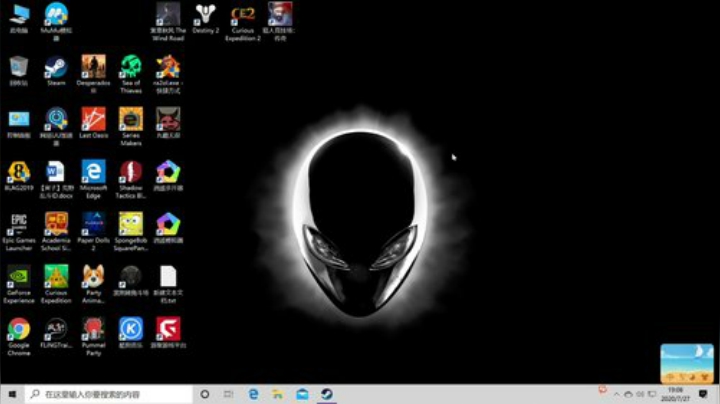Expand the hidden tray icons chevron

pyautogui.click(x=616, y=394)
